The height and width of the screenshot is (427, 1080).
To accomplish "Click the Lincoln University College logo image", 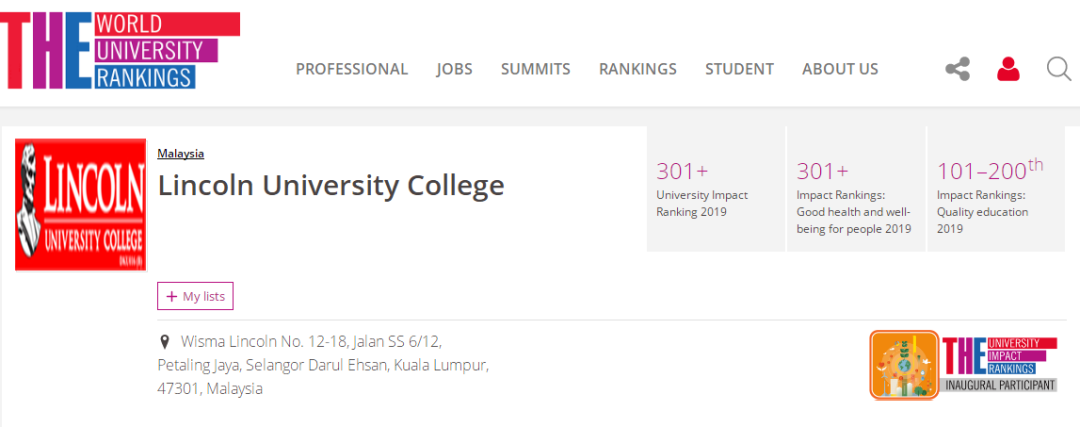I will click(81, 205).
